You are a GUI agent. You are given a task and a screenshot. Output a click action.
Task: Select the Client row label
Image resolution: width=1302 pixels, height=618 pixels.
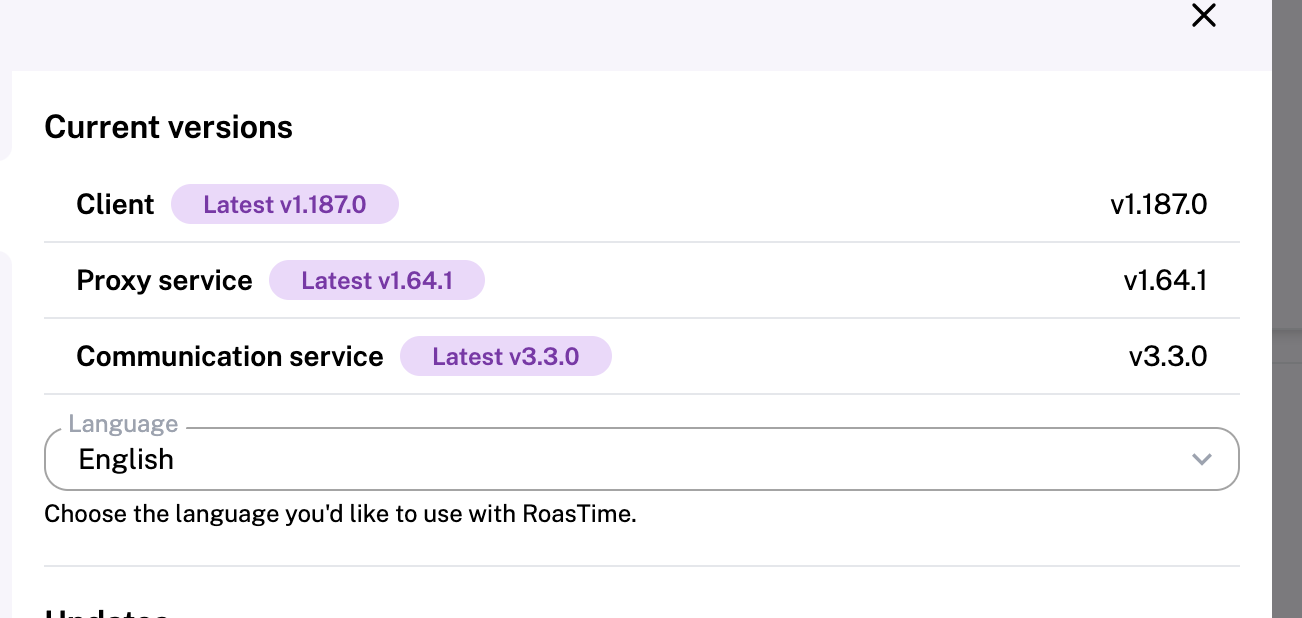point(115,205)
